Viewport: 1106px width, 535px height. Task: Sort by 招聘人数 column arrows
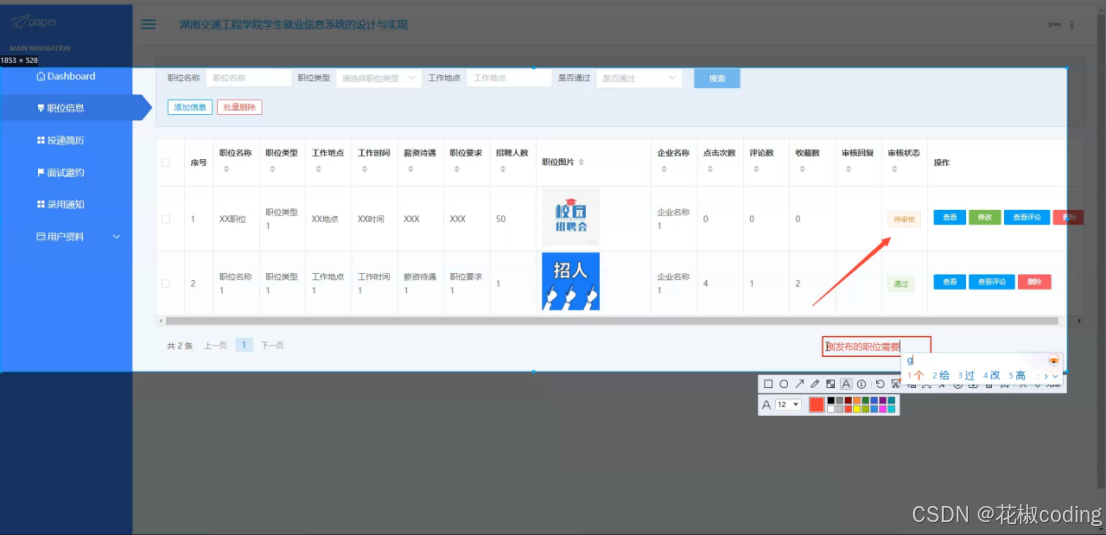502,169
